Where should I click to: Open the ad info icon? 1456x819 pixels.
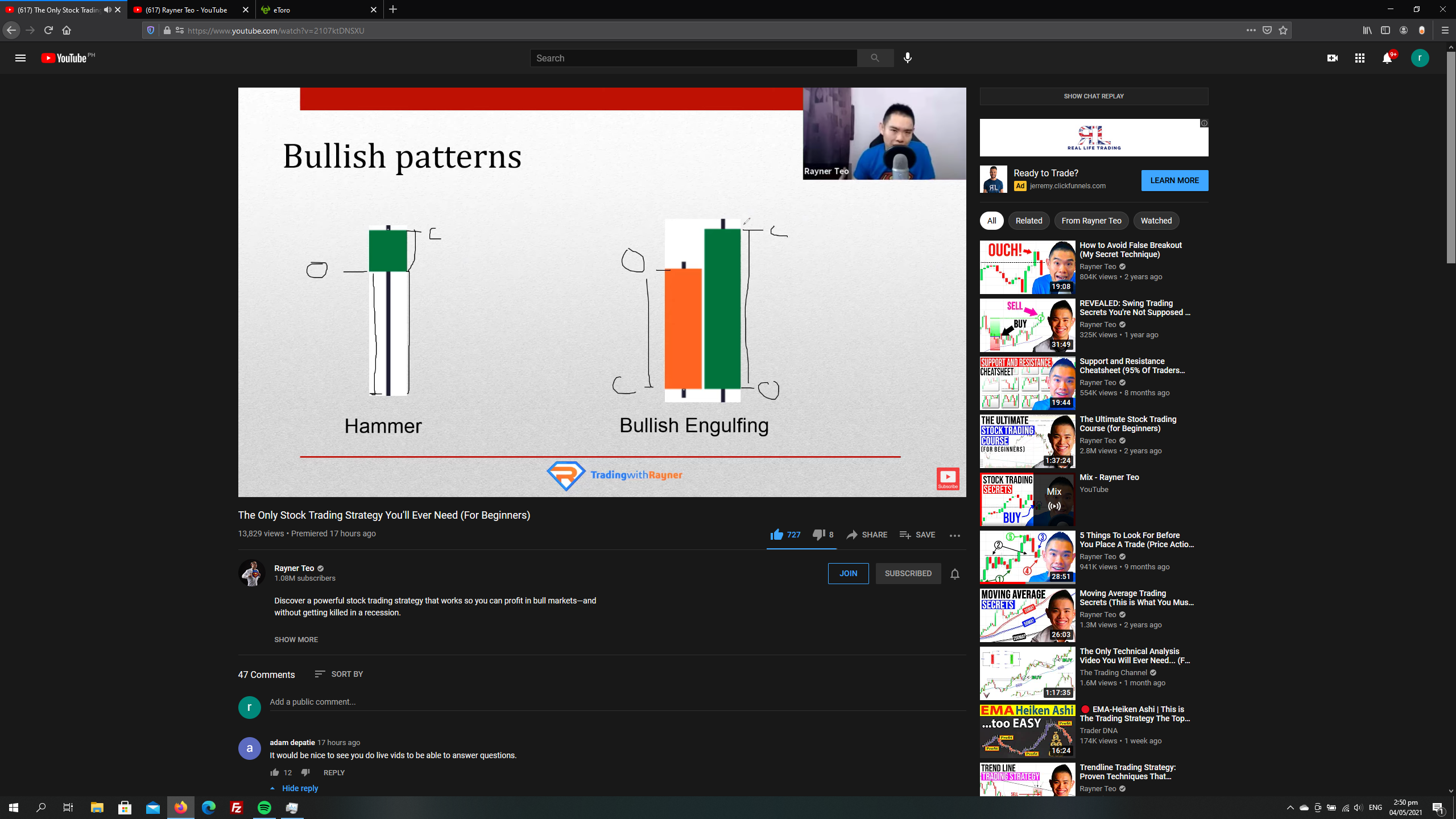point(1204,123)
